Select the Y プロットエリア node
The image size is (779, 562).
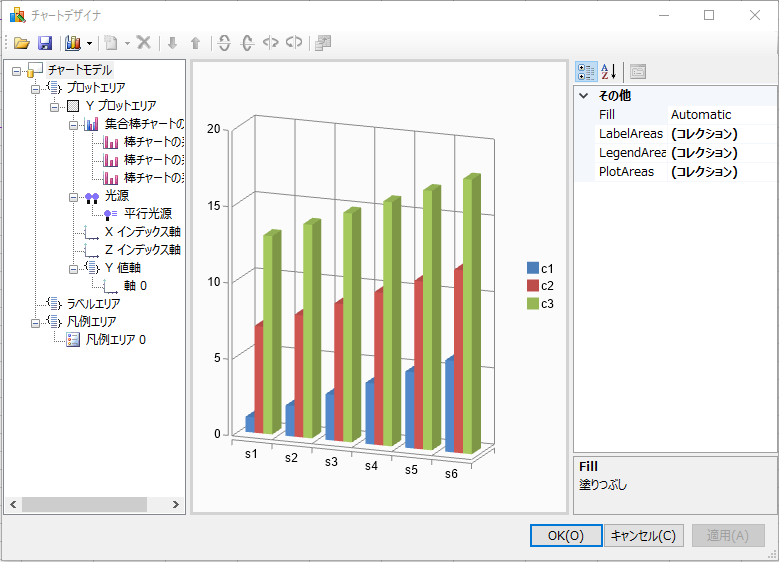point(120,106)
